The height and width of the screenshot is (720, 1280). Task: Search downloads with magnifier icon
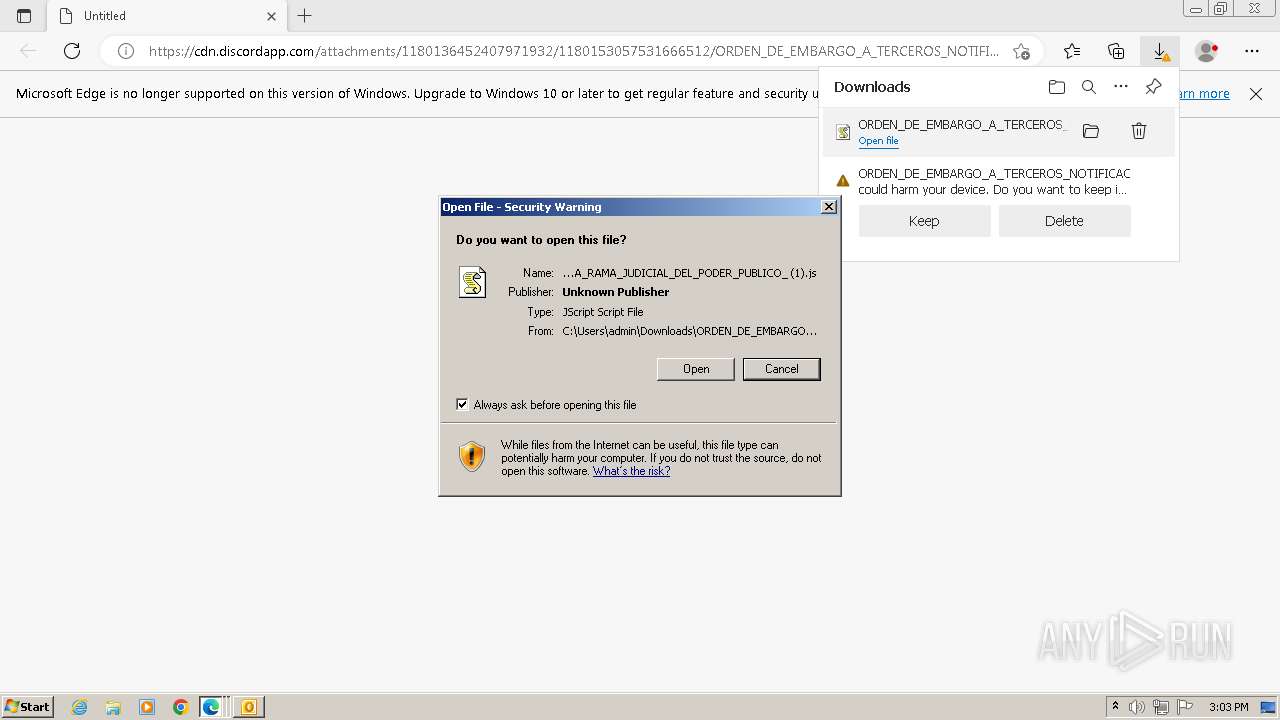pyautogui.click(x=1089, y=87)
